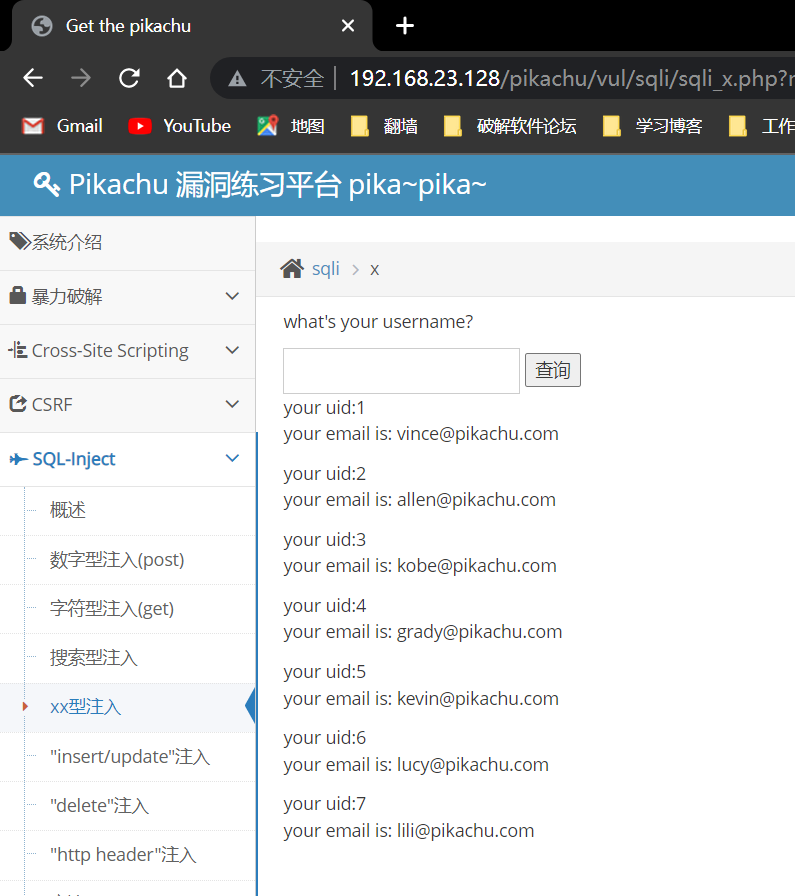Click the browser home icon
Viewport: 795px width, 896px height.
tap(177, 78)
